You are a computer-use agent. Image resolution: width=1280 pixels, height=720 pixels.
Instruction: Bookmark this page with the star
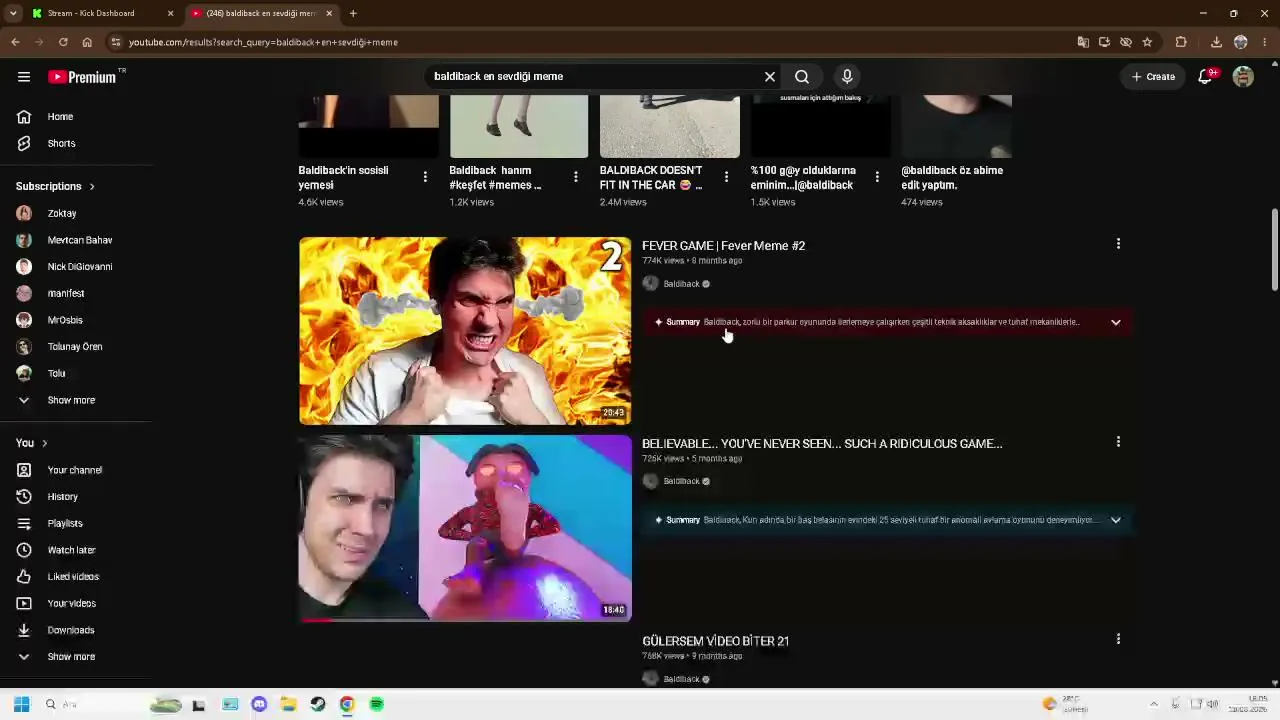(x=1147, y=42)
